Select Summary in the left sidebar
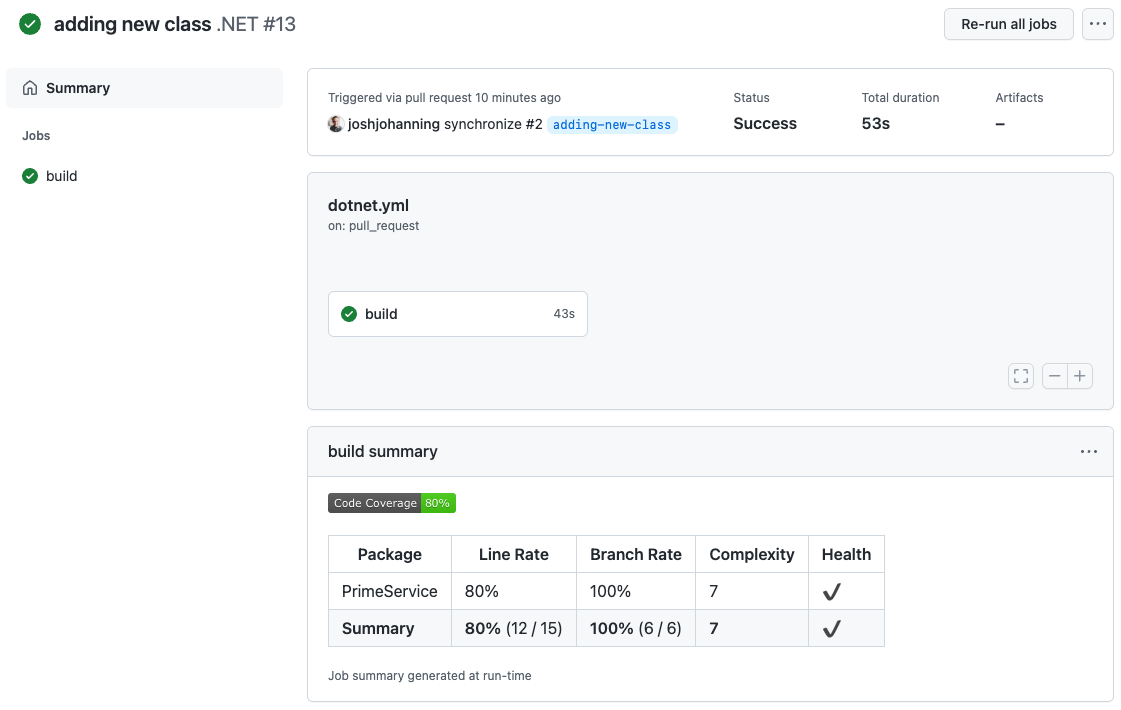 (x=77, y=88)
